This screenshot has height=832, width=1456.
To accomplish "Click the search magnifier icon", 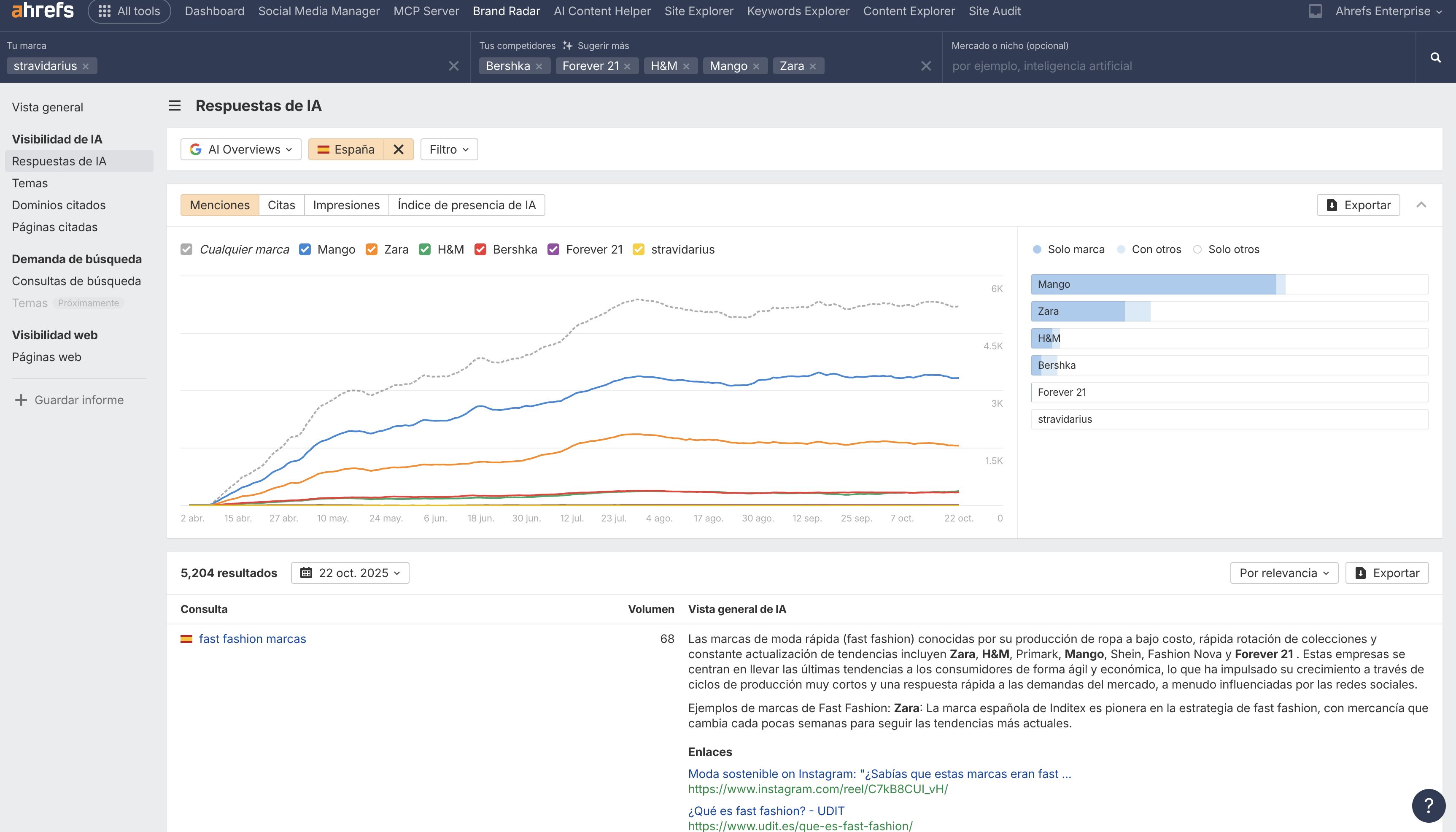I will [1435, 58].
